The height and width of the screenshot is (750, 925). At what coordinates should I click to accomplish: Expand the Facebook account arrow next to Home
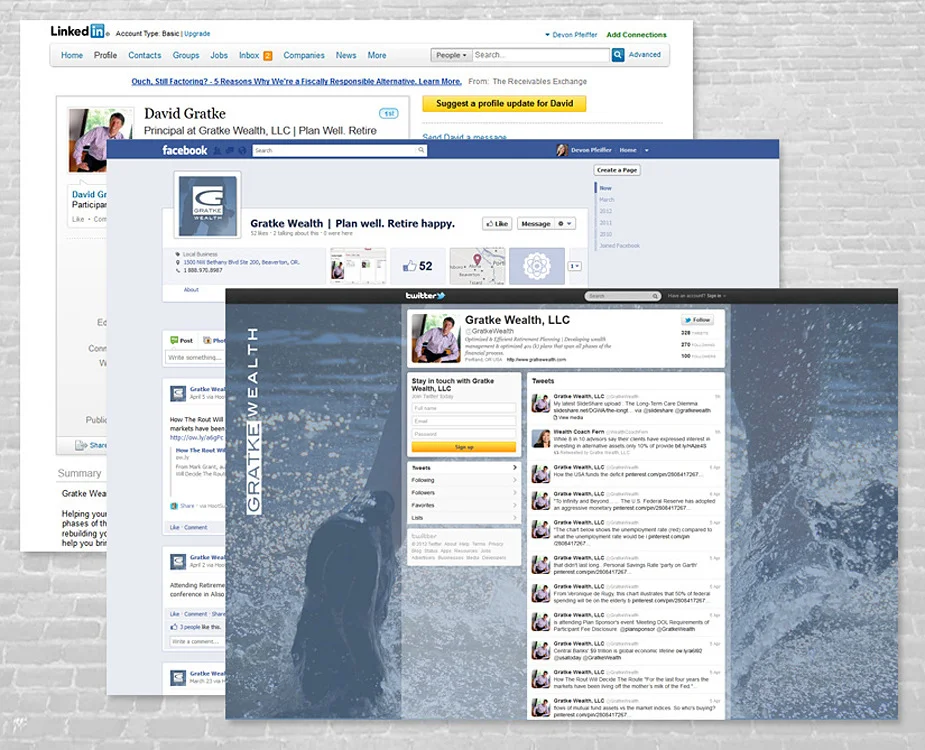[x=647, y=150]
